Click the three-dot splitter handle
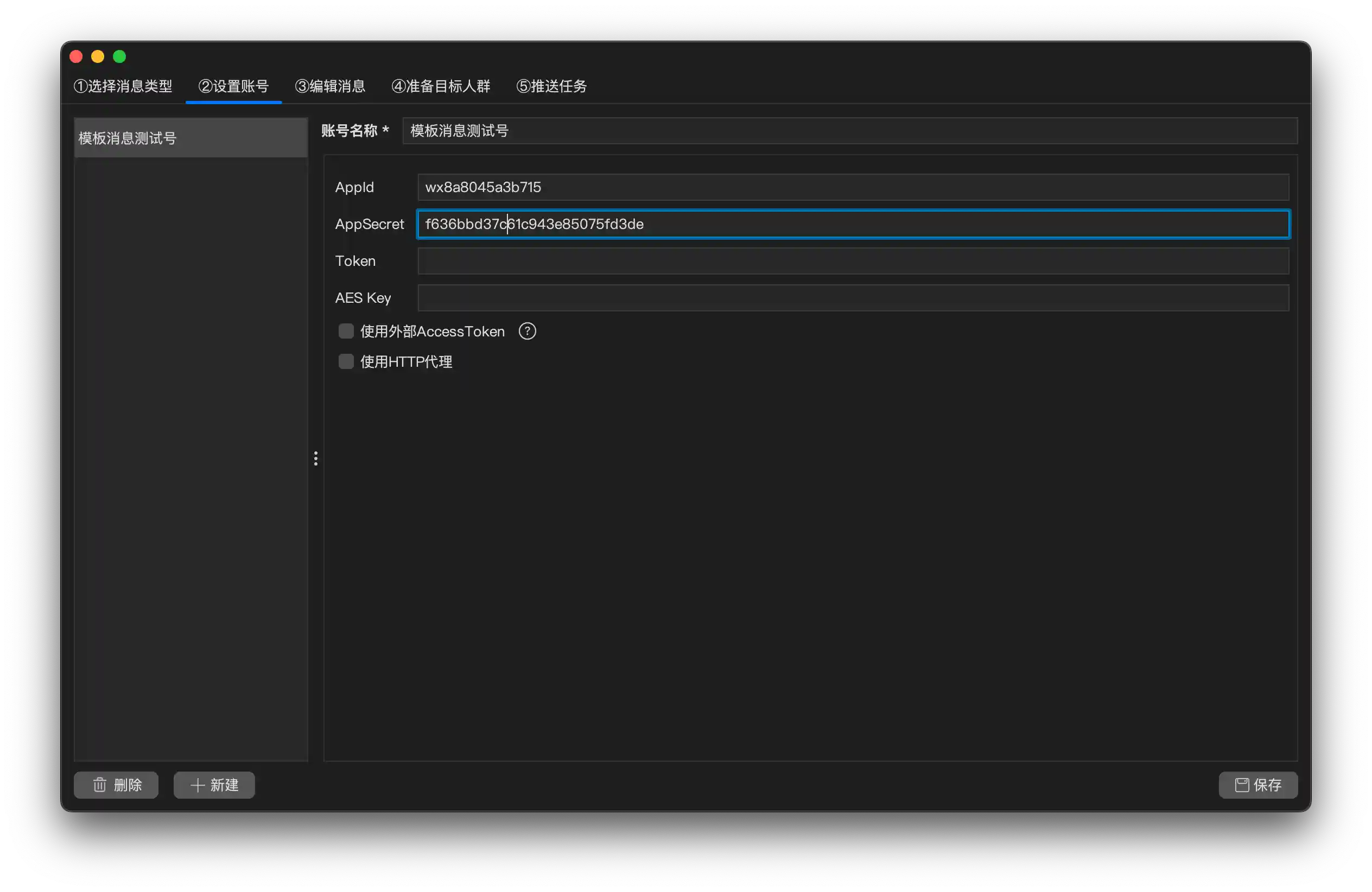 click(x=315, y=458)
